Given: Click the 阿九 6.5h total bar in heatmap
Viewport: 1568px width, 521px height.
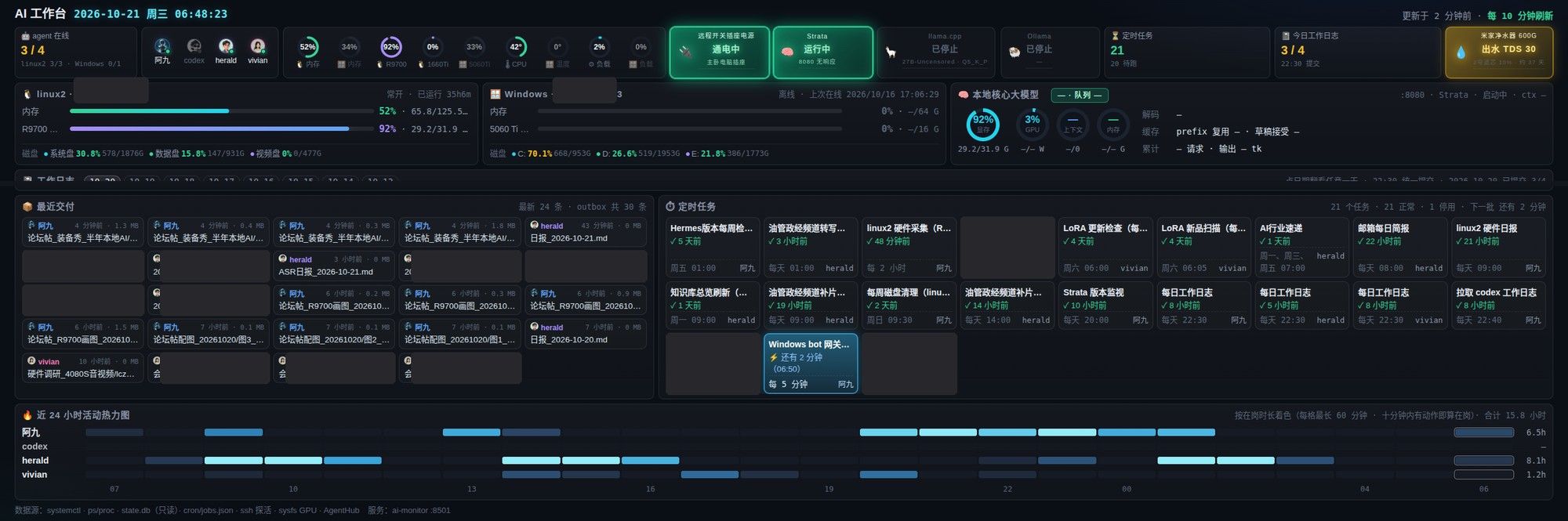Looking at the screenshot, I should 1483,432.
